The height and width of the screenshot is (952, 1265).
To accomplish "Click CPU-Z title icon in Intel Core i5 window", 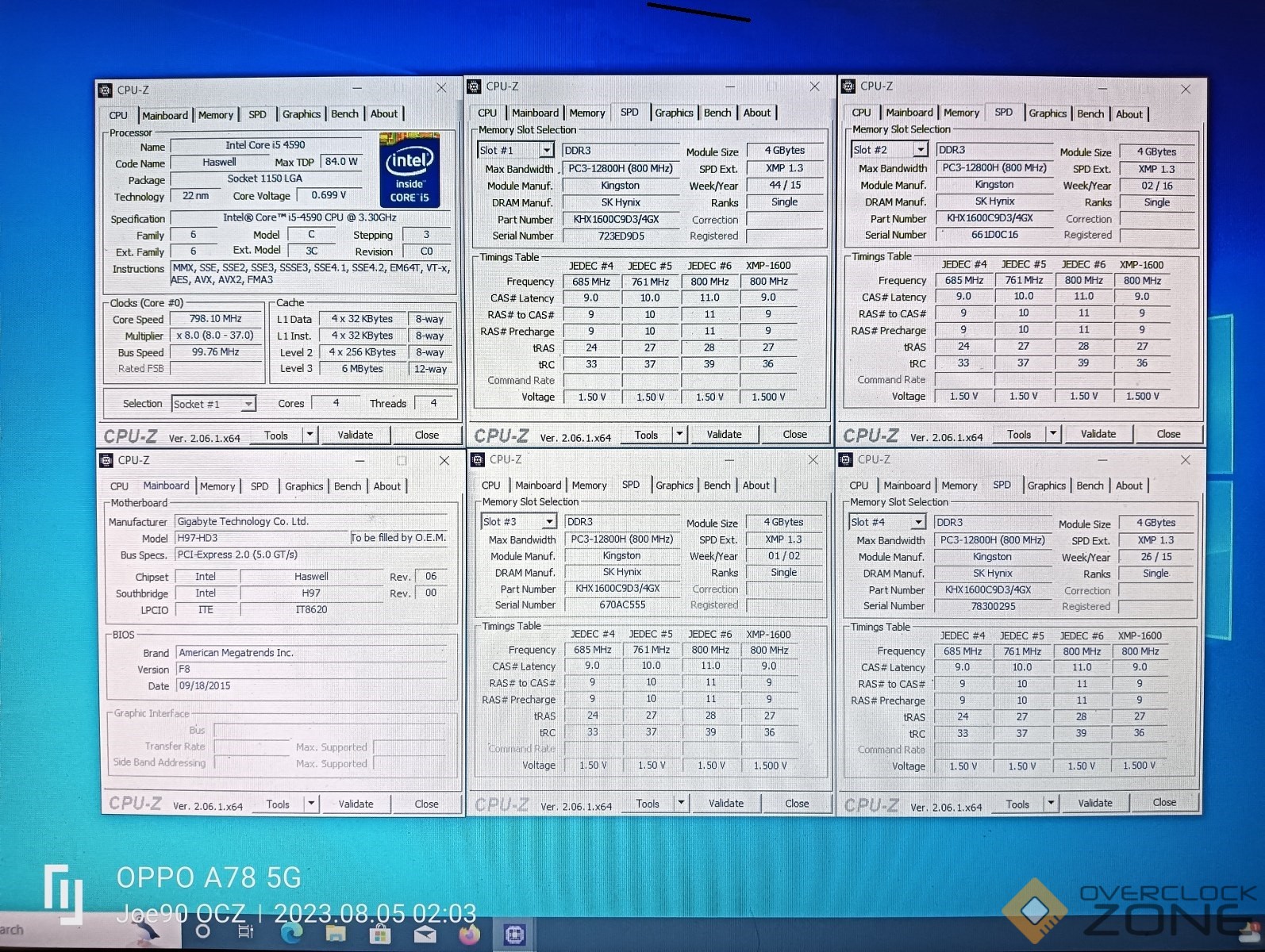I will pos(106,90).
